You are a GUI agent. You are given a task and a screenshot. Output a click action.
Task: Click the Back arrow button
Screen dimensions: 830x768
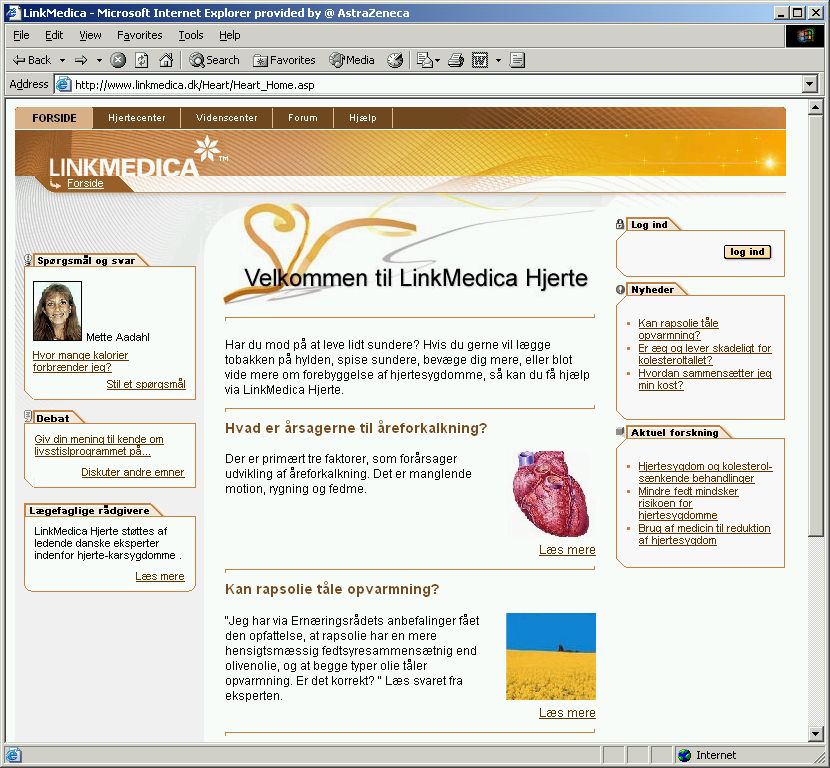31,60
